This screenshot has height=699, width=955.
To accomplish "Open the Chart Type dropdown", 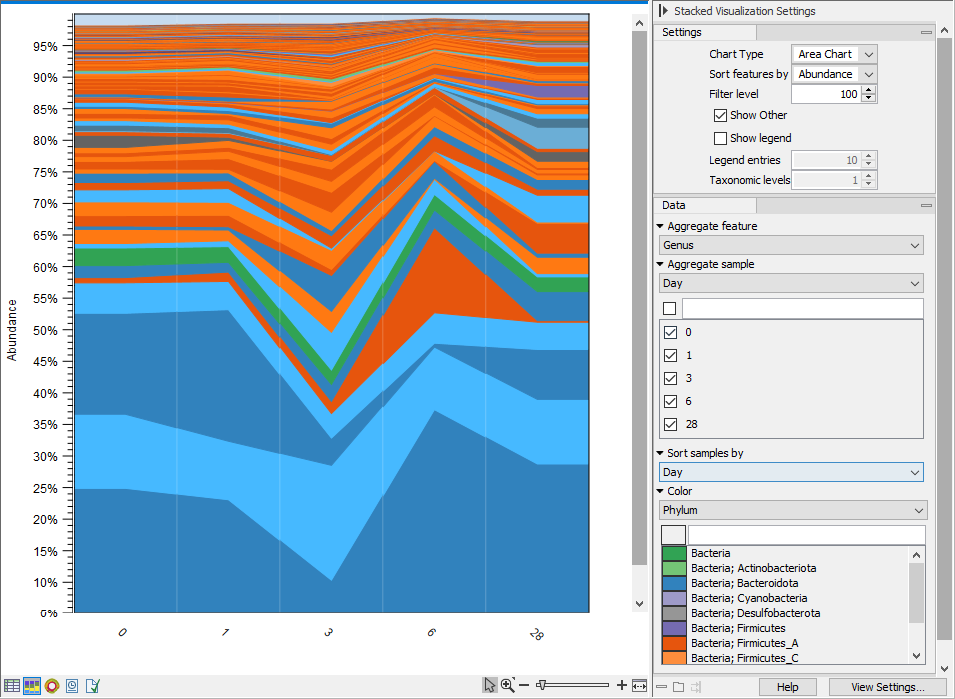I will pos(834,54).
